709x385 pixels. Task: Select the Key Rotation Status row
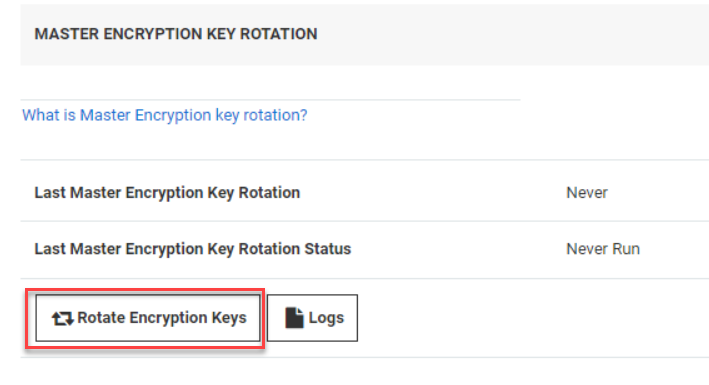point(364,249)
